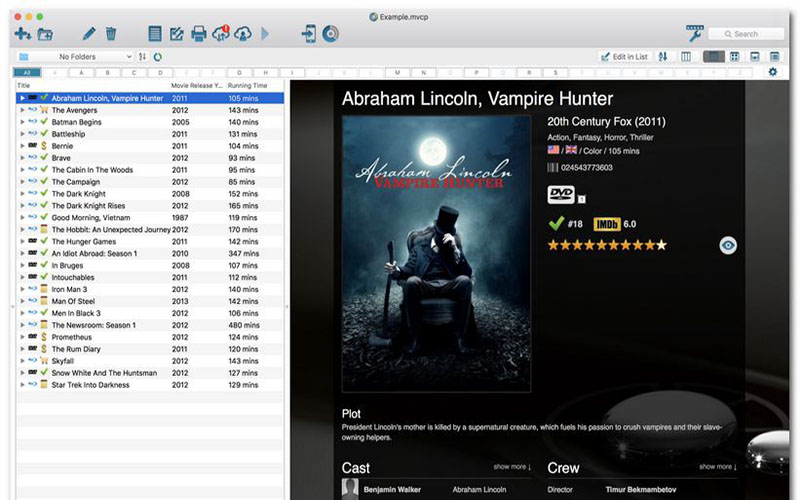Click the settings gear icon at the alphabet bar
800x500 pixels.
[x=772, y=72]
